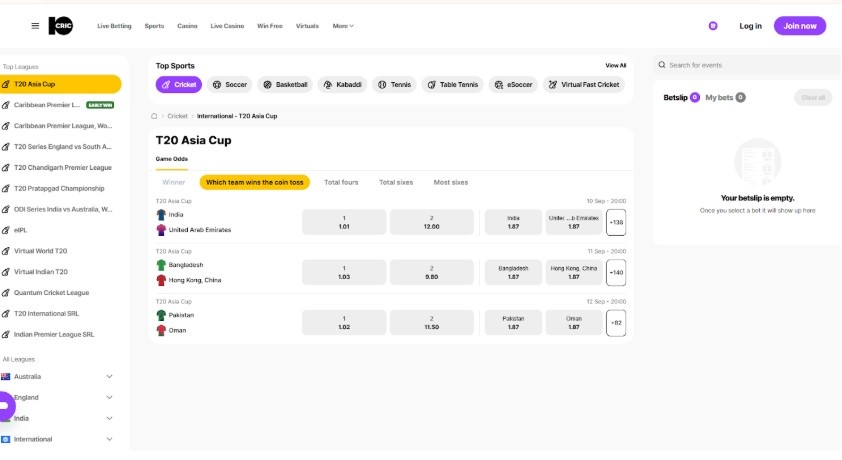Switch to the Winner market tab
842x460 pixels.
pyautogui.click(x=173, y=182)
